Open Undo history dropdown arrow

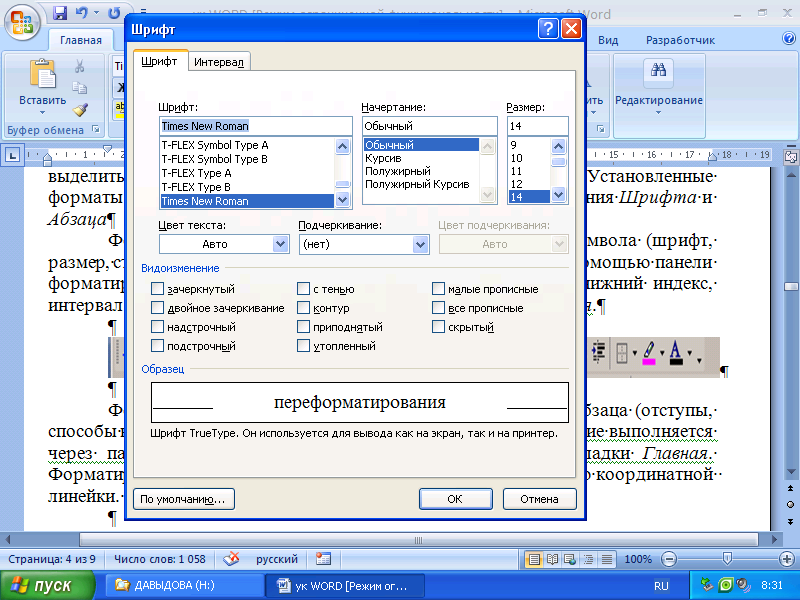click(x=96, y=13)
